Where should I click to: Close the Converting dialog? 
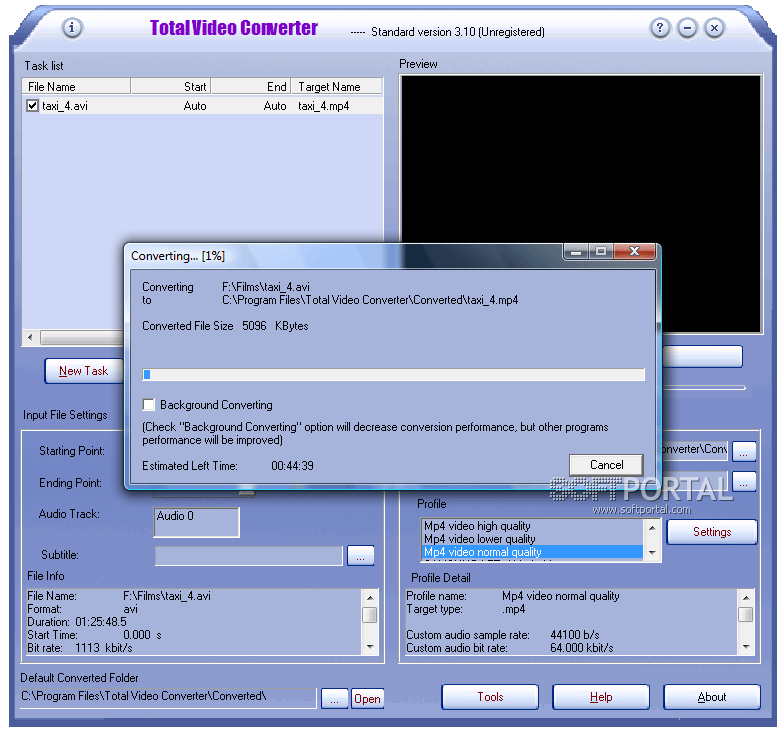pyautogui.click(x=634, y=252)
